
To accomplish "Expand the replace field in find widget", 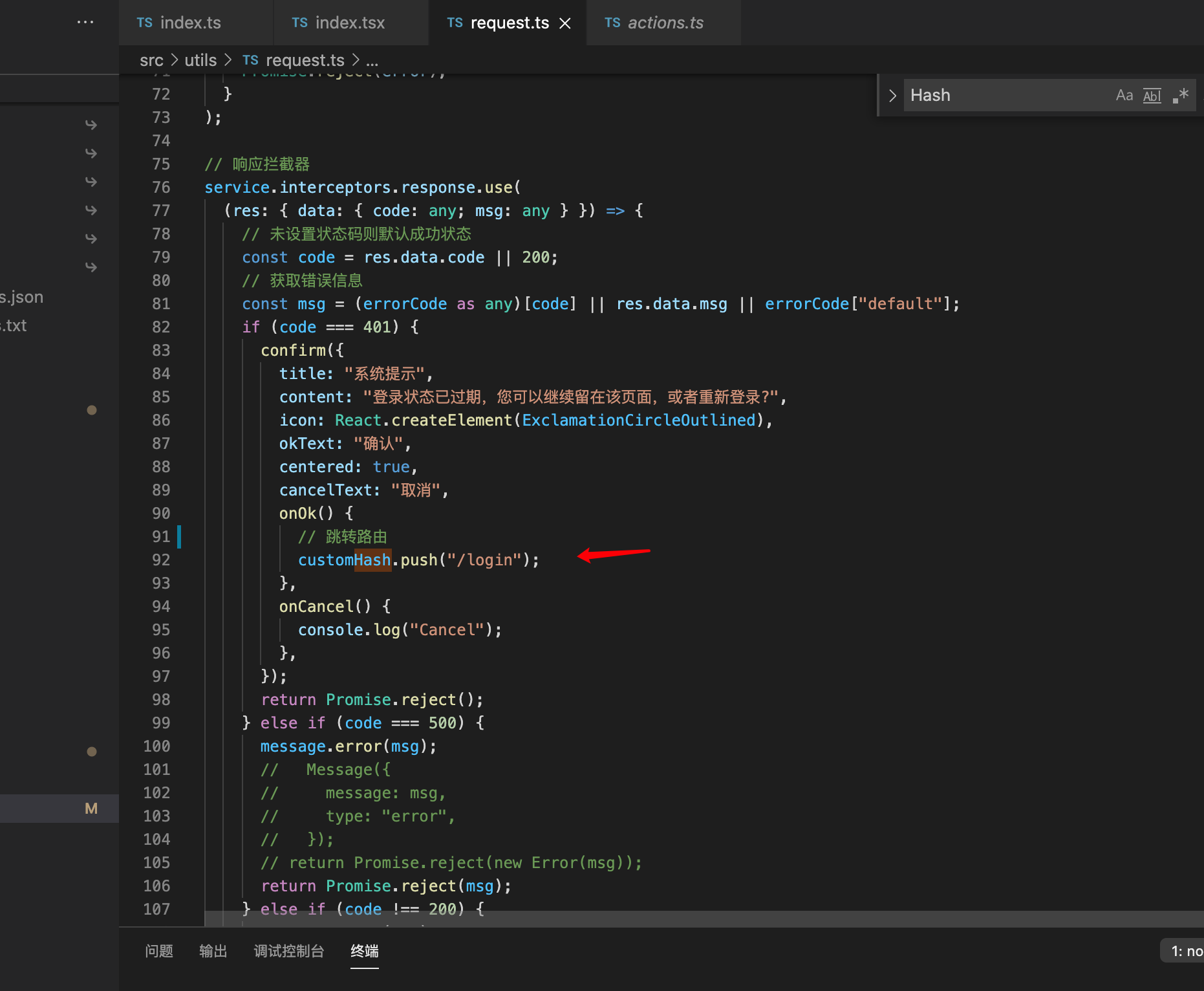I will (892, 96).
